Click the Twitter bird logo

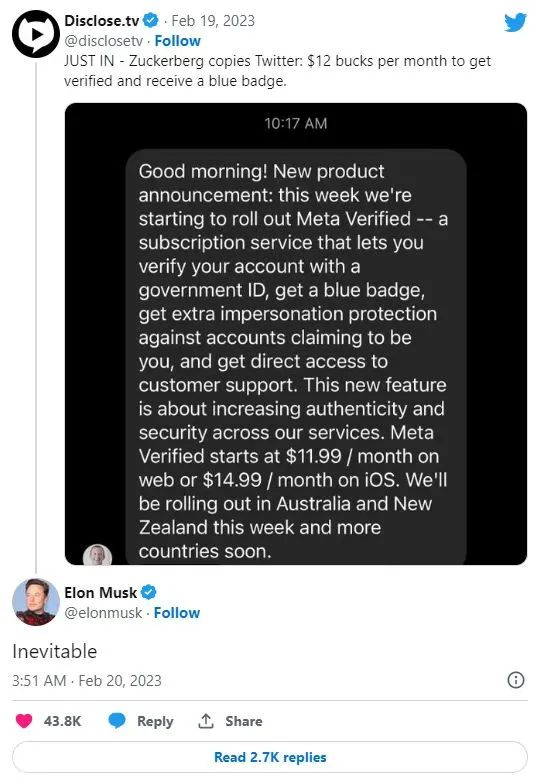coord(515,22)
